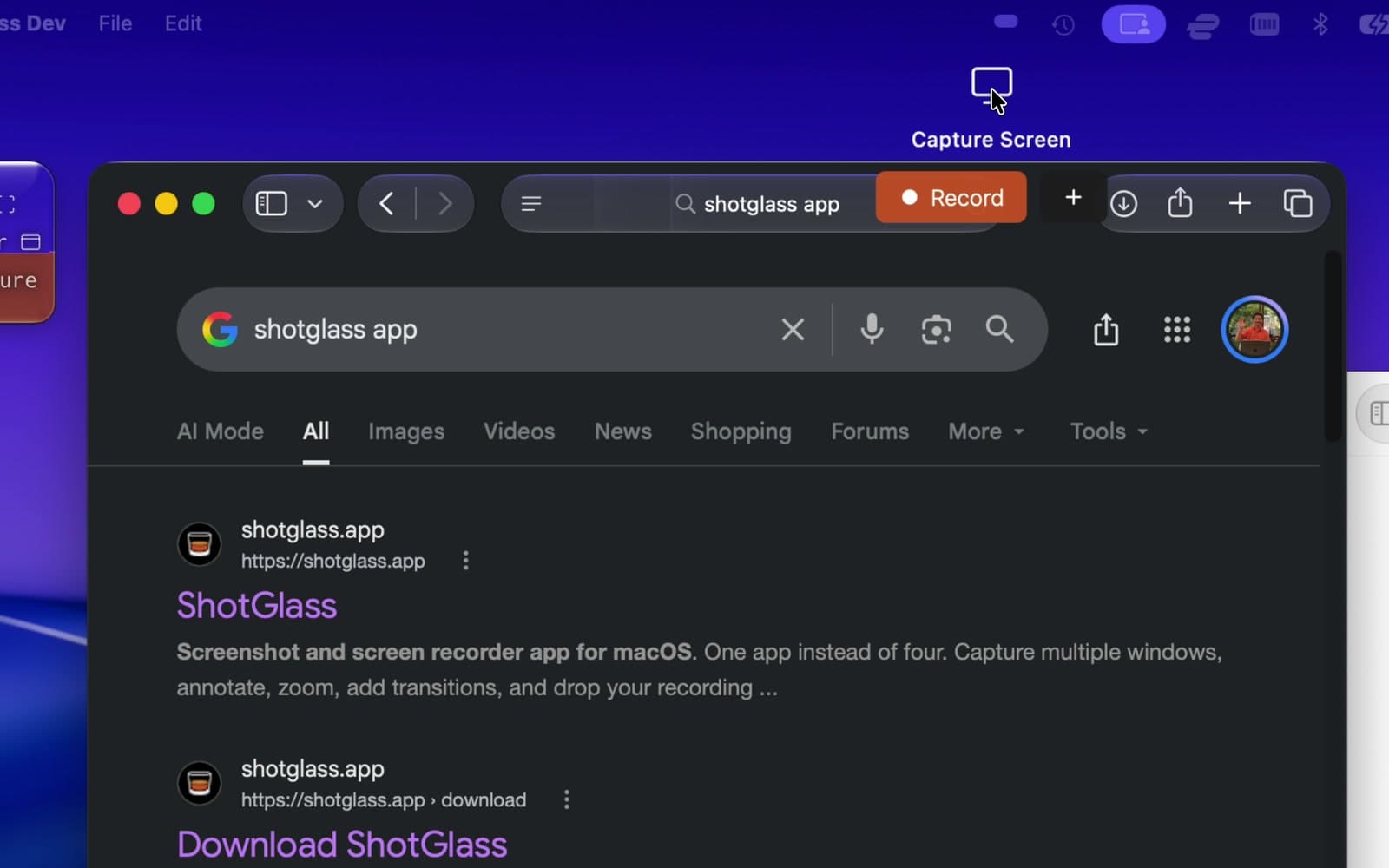The height and width of the screenshot is (868, 1389).
Task: Open the Download ShotGlass link
Action: (x=342, y=845)
